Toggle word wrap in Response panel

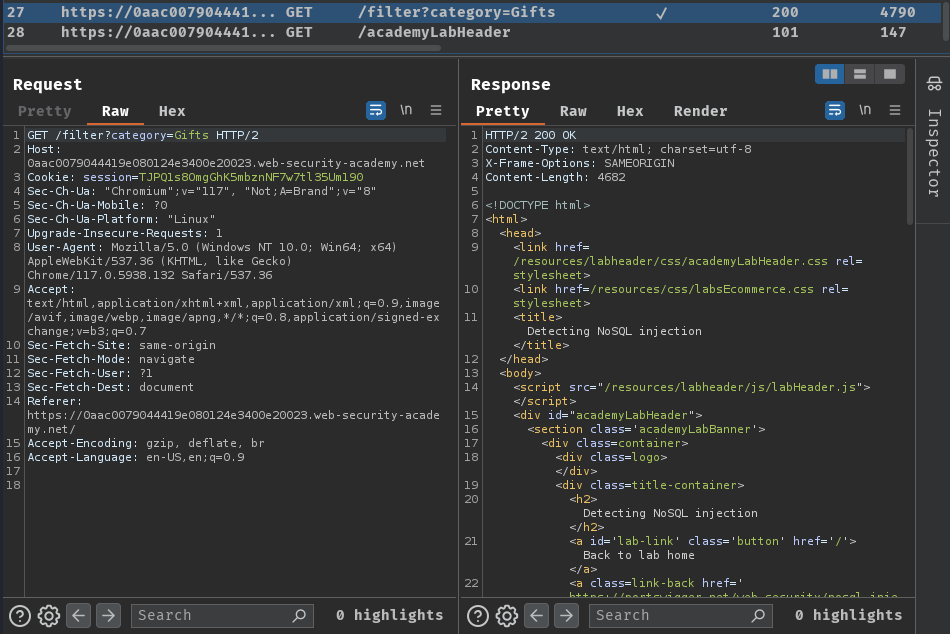835,110
